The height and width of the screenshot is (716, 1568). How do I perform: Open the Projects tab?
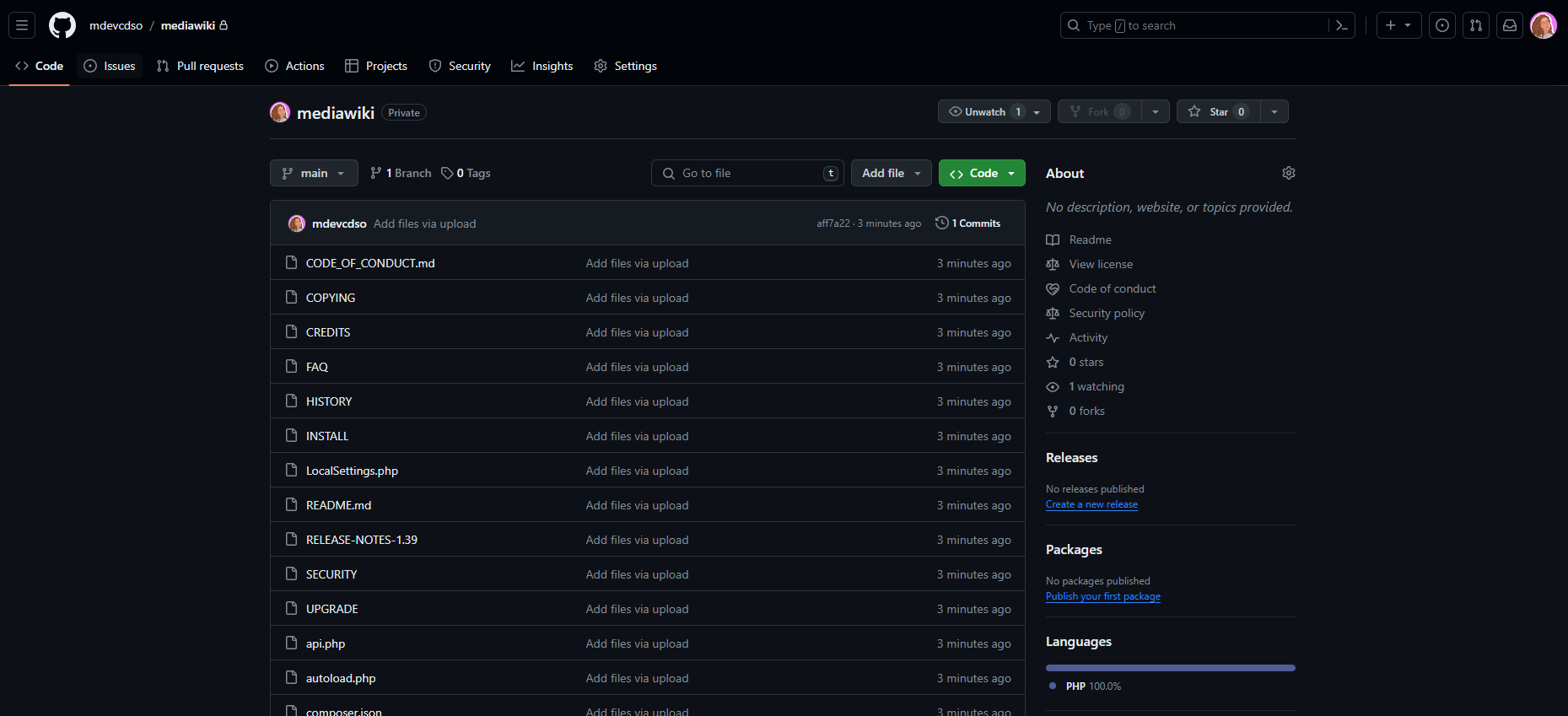click(x=376, y=66)
